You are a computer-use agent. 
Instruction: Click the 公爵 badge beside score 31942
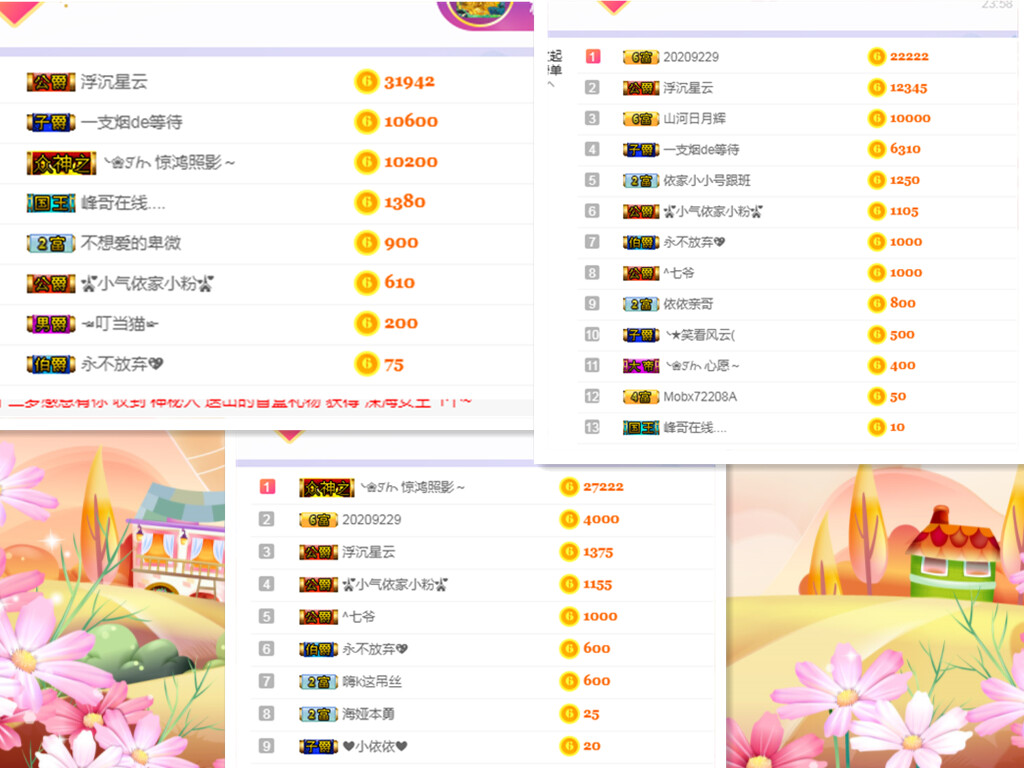51,82
